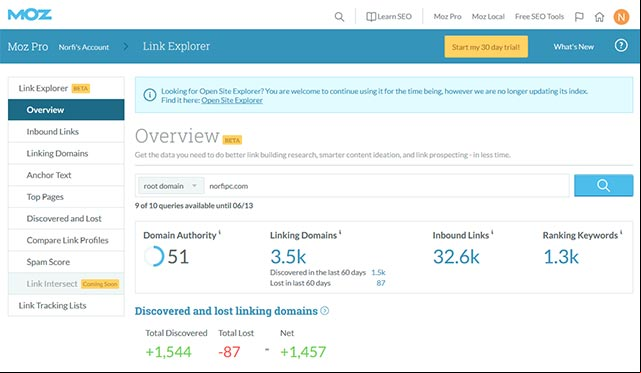
Task: Open Anchor Text in sidebar
Action: tap(66, 175)
